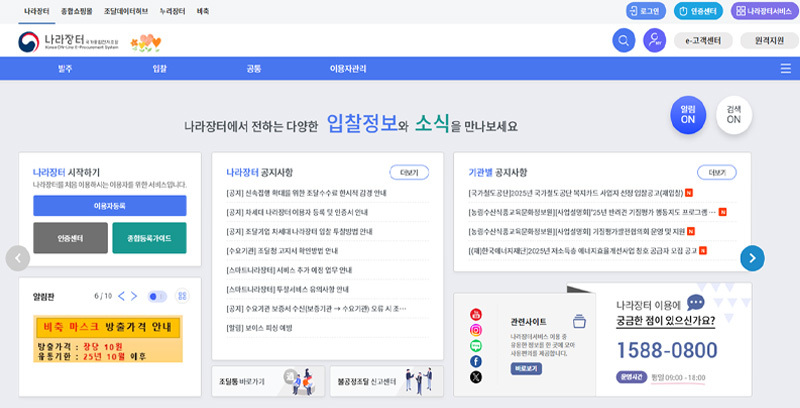Click the 원격지원 button
The height and width of the screenshot is (408, 800).
click(769, 40)
